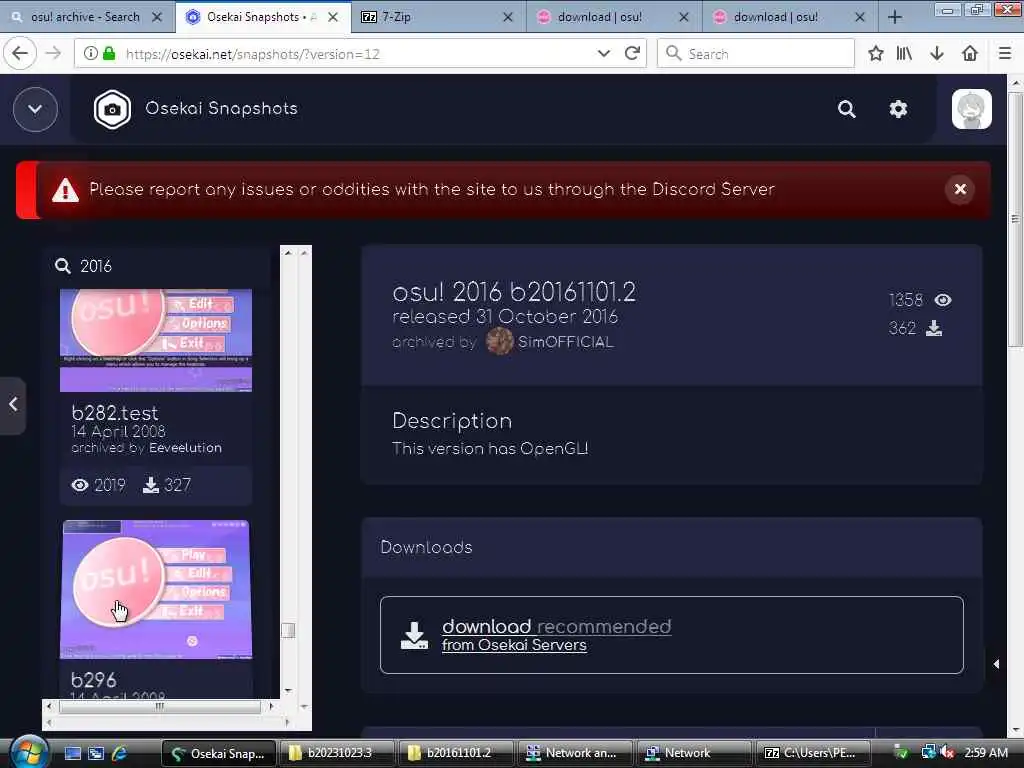Open Eeveelution's archiver profile link
Screen dimensions: 1024x768
[185, 448]
